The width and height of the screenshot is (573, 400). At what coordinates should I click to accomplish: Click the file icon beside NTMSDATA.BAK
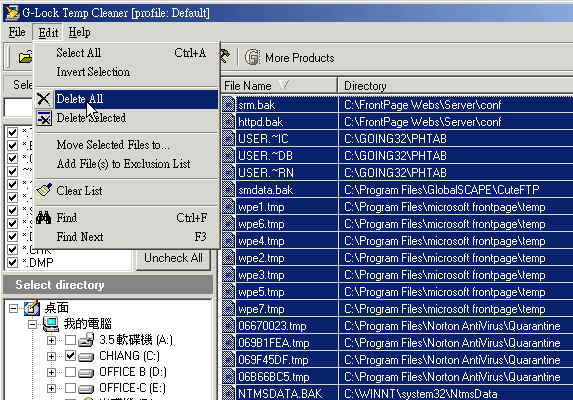coord(228,393)
